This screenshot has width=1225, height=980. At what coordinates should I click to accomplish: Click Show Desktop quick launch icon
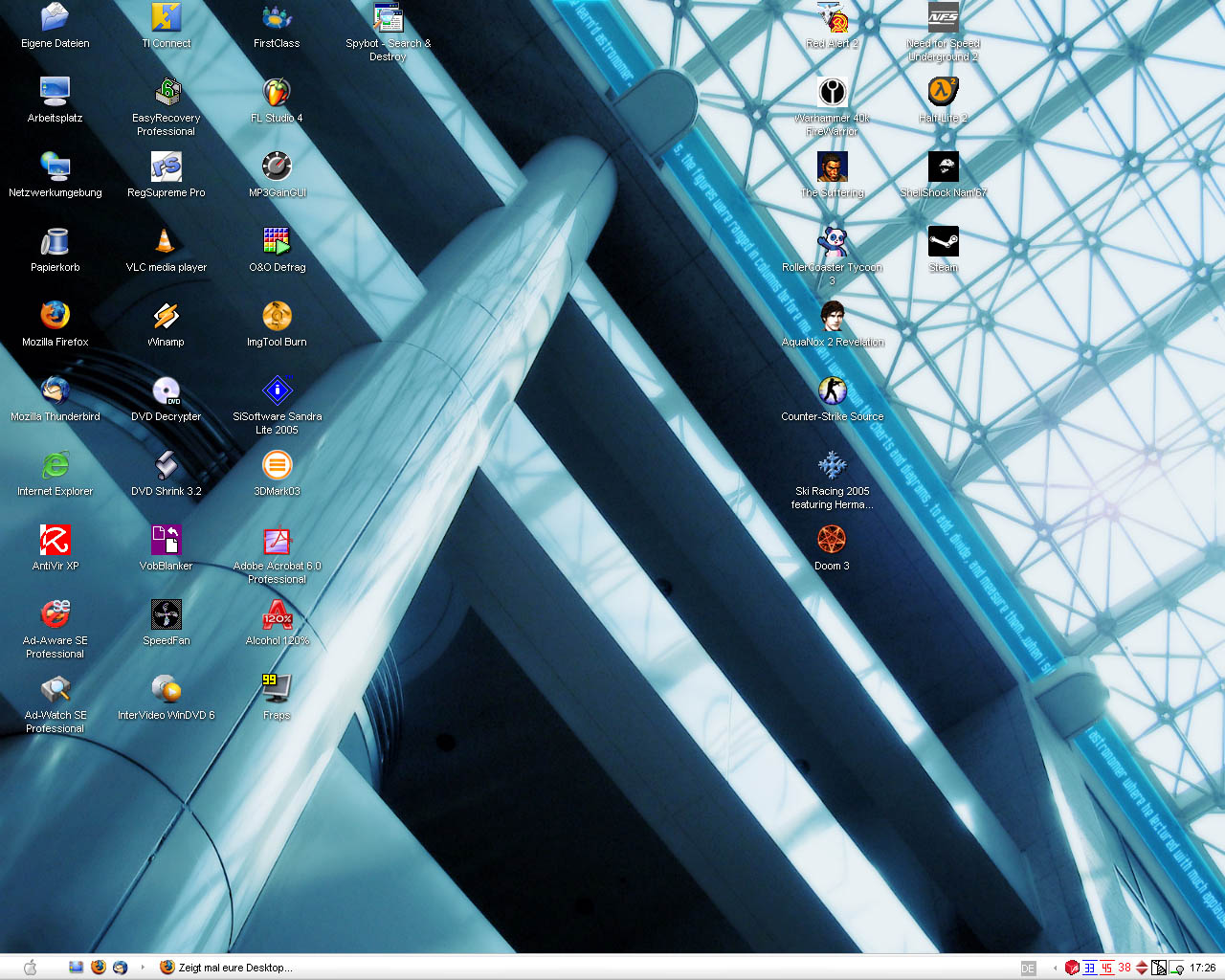77,968
